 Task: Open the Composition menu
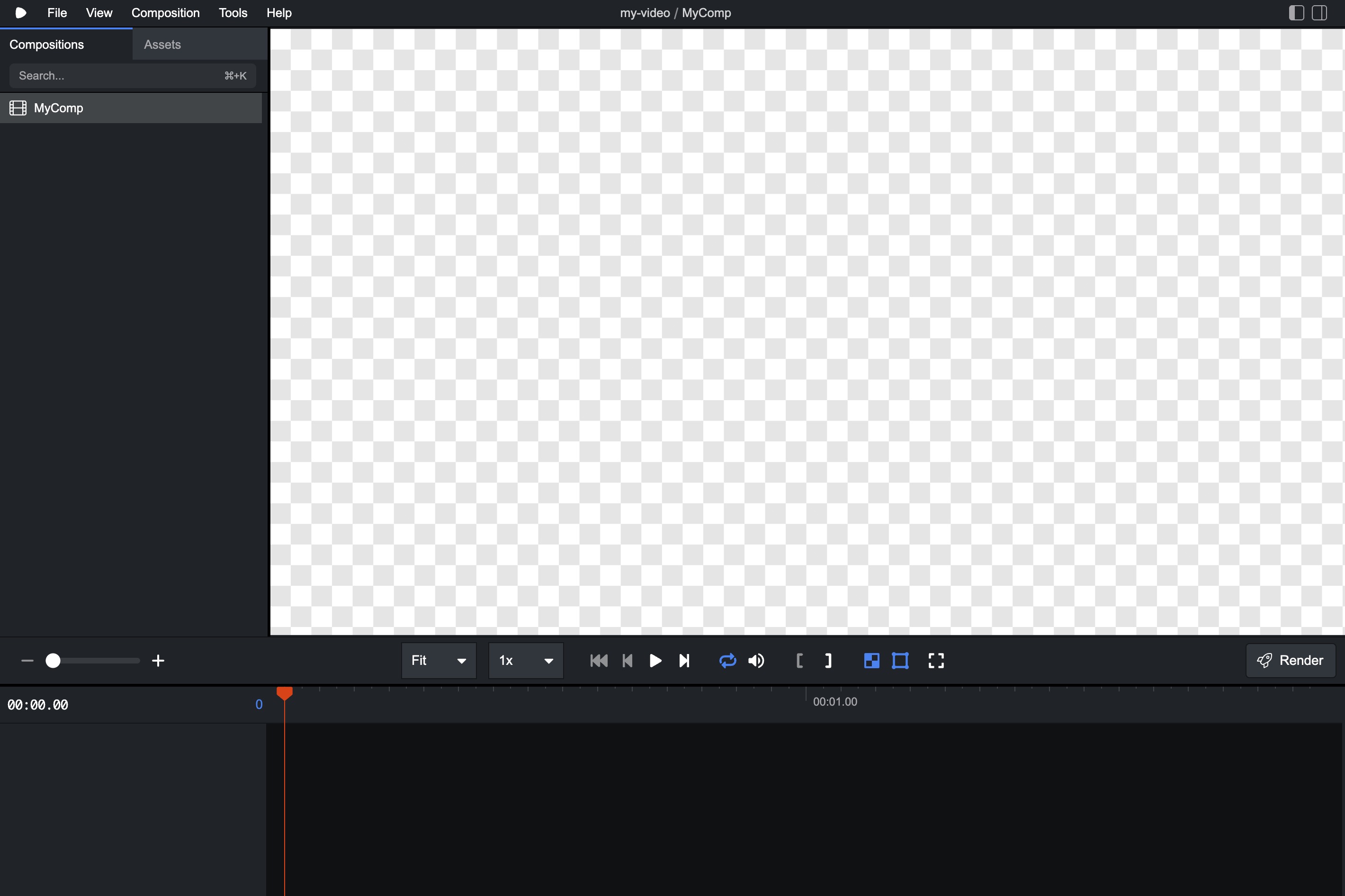tap(166, 13)
